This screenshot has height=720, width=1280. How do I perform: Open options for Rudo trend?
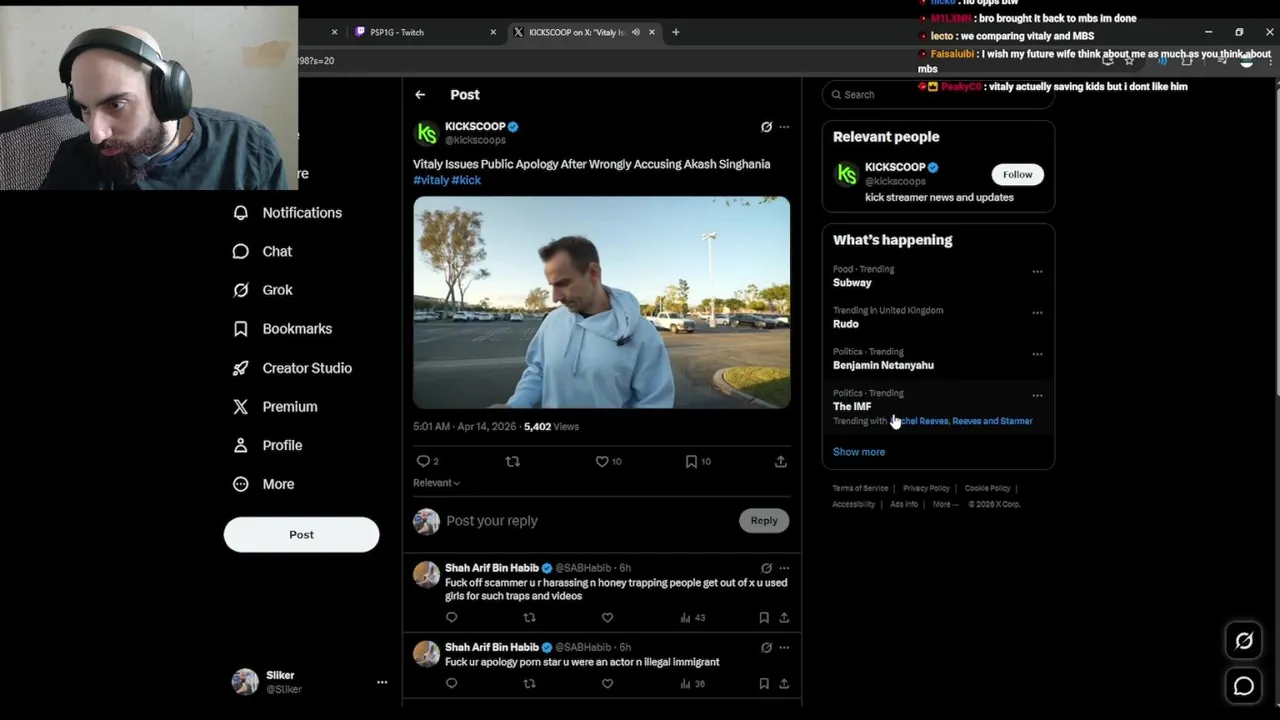click(x=1037, y=313)
